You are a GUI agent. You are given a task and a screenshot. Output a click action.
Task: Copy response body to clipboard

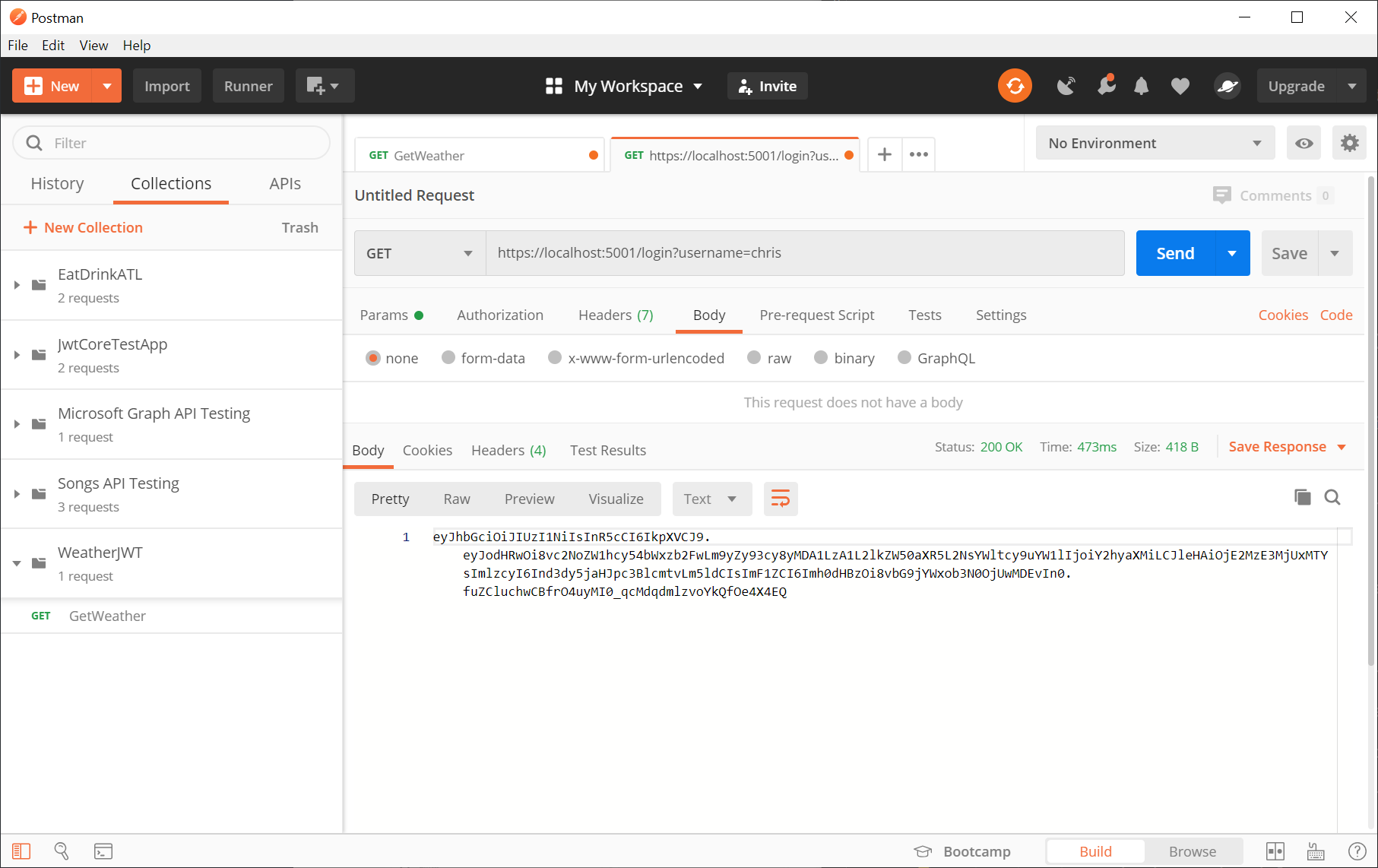(x=1302, y=497)
